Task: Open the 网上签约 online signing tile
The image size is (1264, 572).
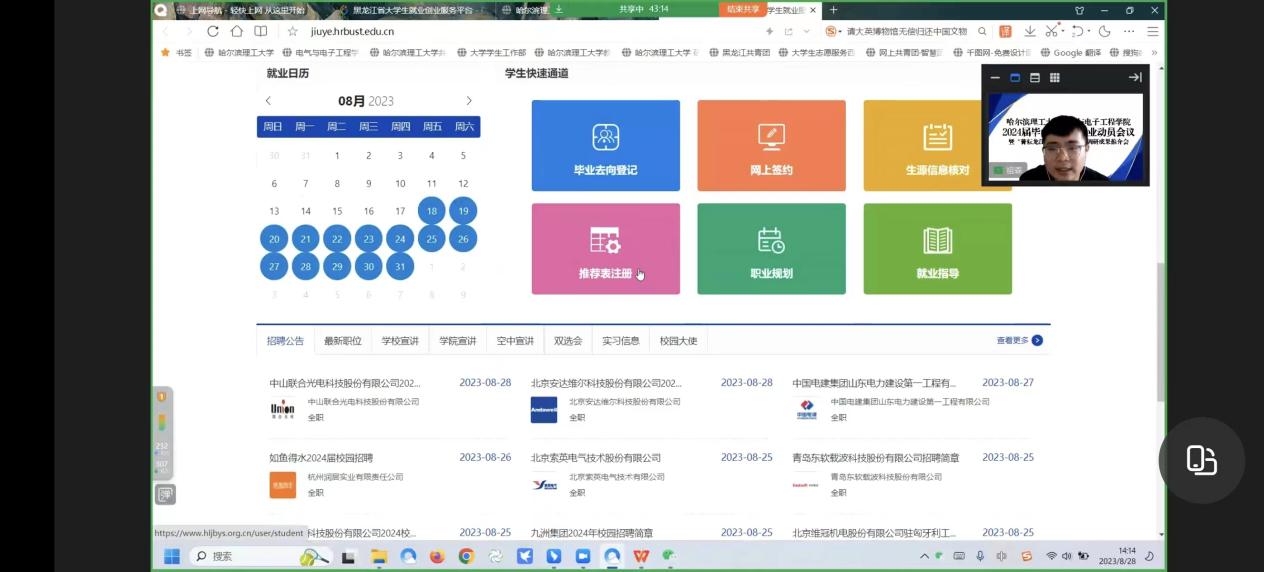Action: click(x=771, y=146)
